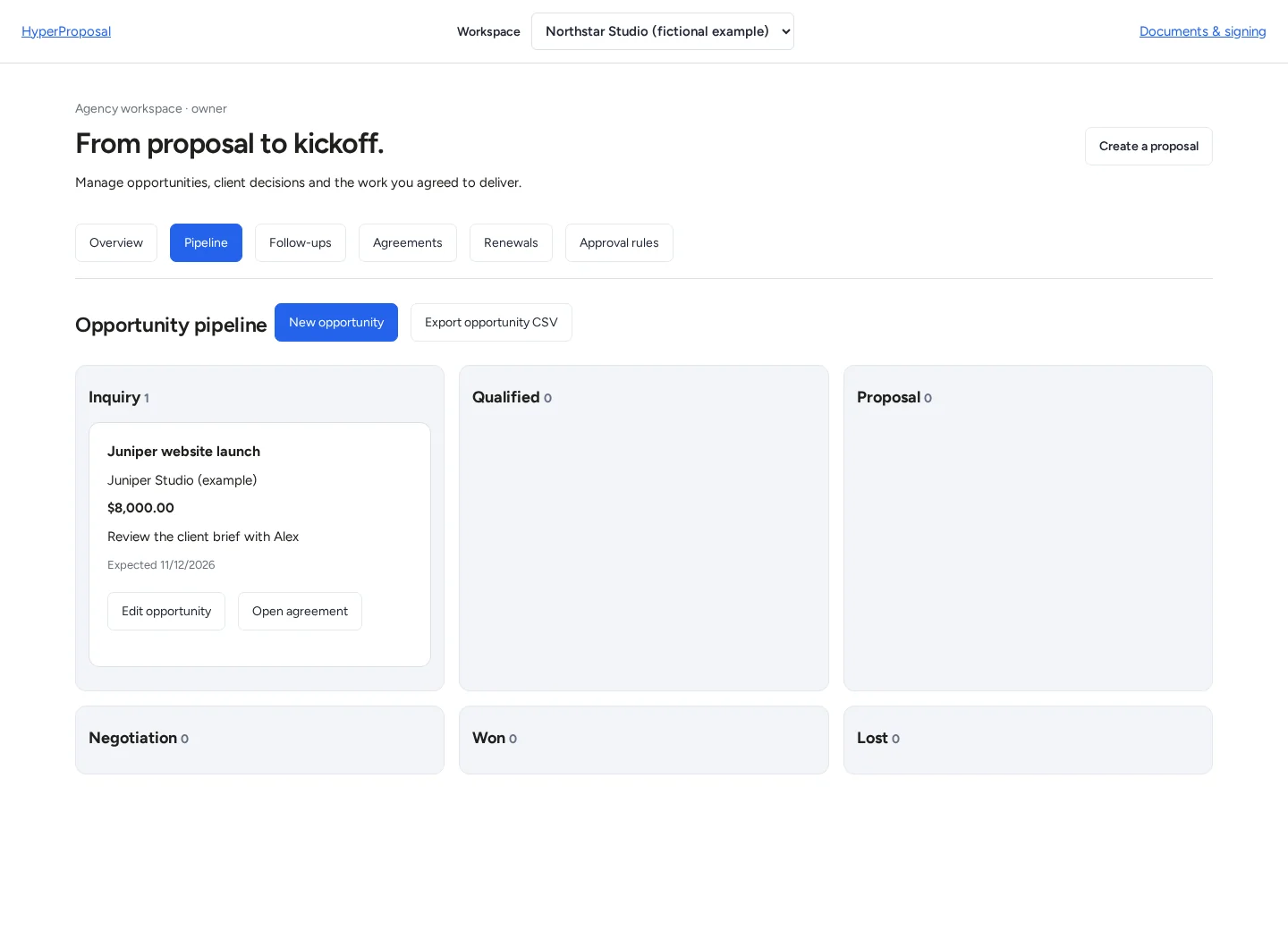This screenshot has height=939, width=1288.
Task: Click the $8,000.00 amount
Action: tap(140, 508)
